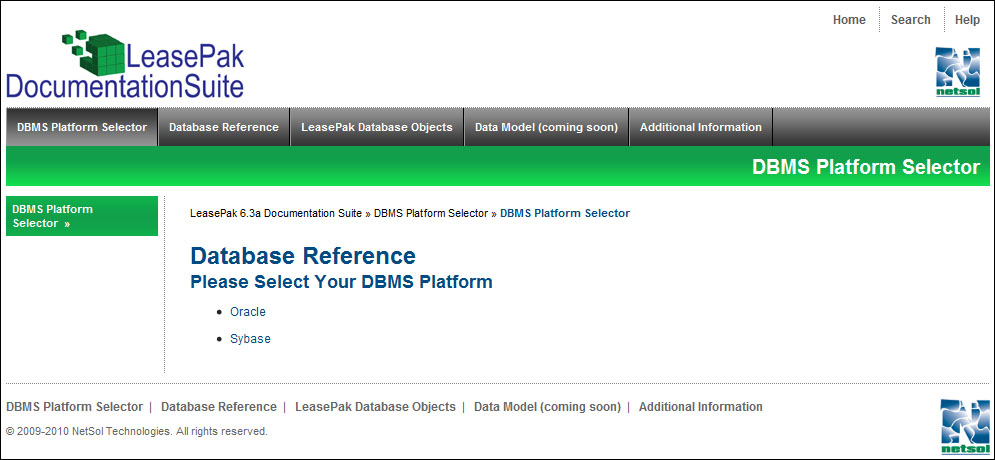The height and width of the screenshot is (460, 995).
Task: Click the LeasePak Documentation Suite logo
Action: pyautogui.click(x=125, y=65)
